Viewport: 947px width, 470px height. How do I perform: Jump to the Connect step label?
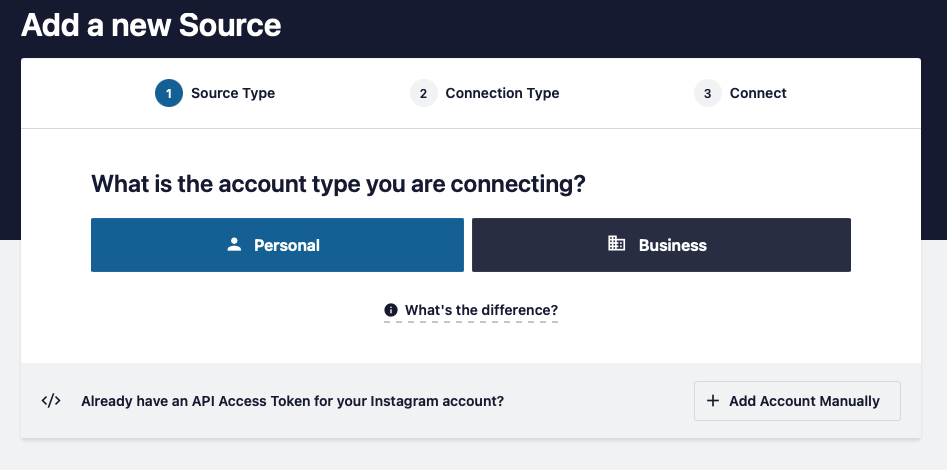pos(758,93)
